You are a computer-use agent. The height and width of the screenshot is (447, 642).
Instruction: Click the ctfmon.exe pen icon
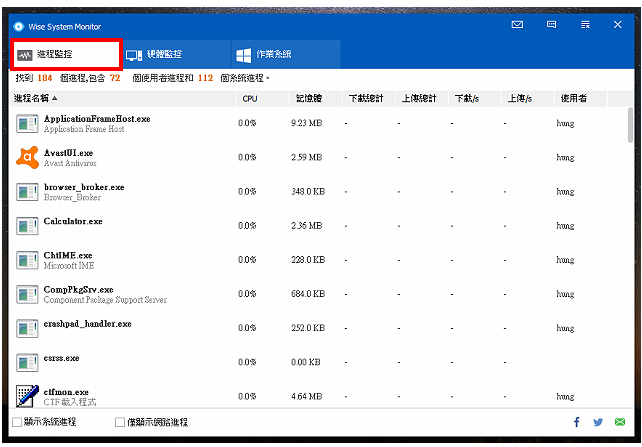pos(27,396)
